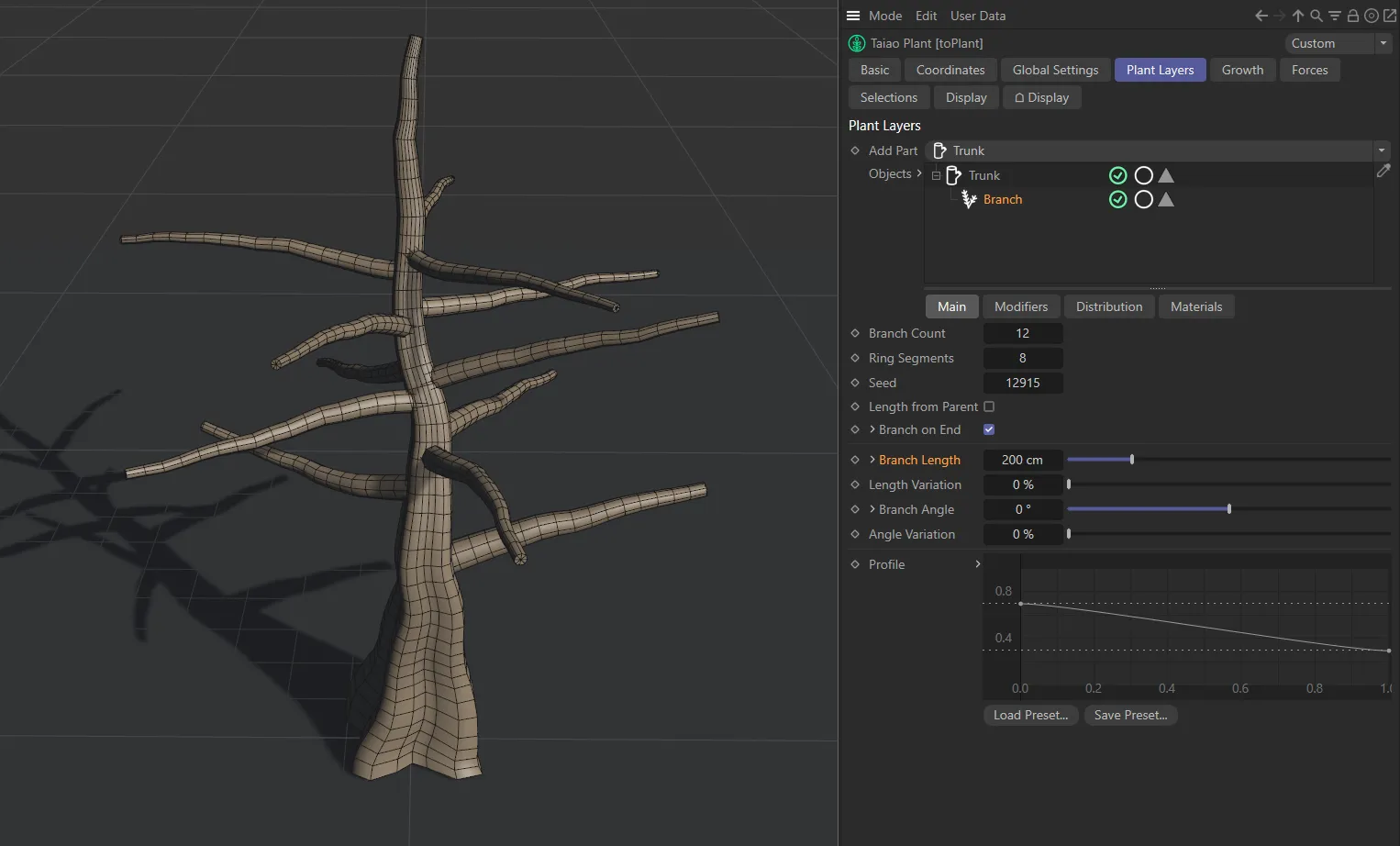
Task: Click the Seed value input field
Action: tap(1023, 383)
